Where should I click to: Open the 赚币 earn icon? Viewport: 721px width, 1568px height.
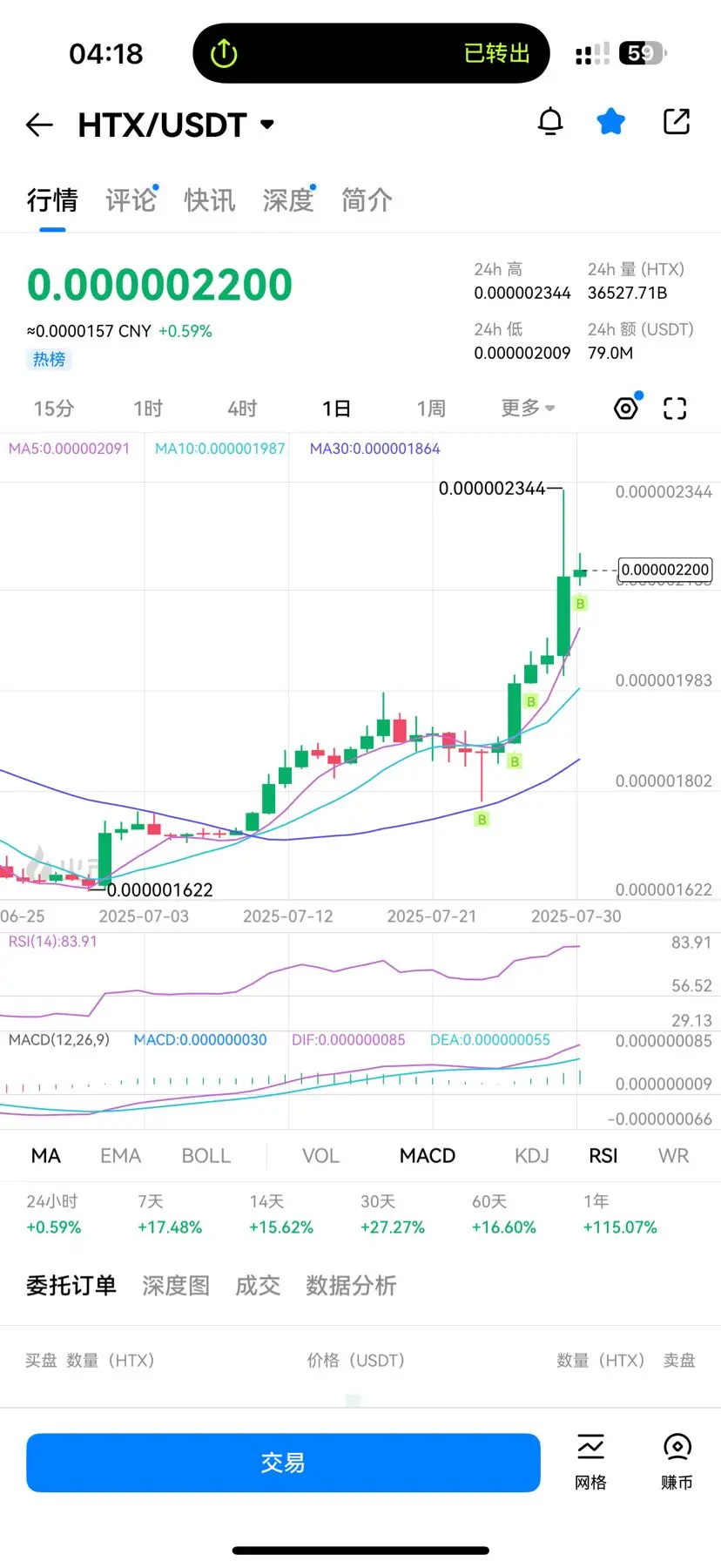point(677,1463)
